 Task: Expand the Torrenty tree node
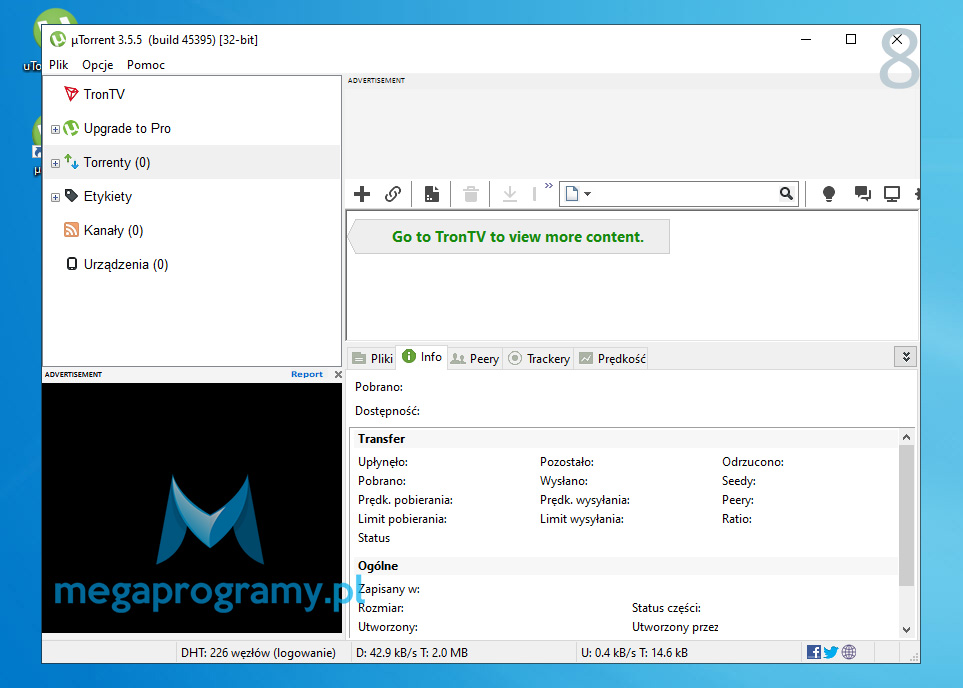(x=55, y=163)
